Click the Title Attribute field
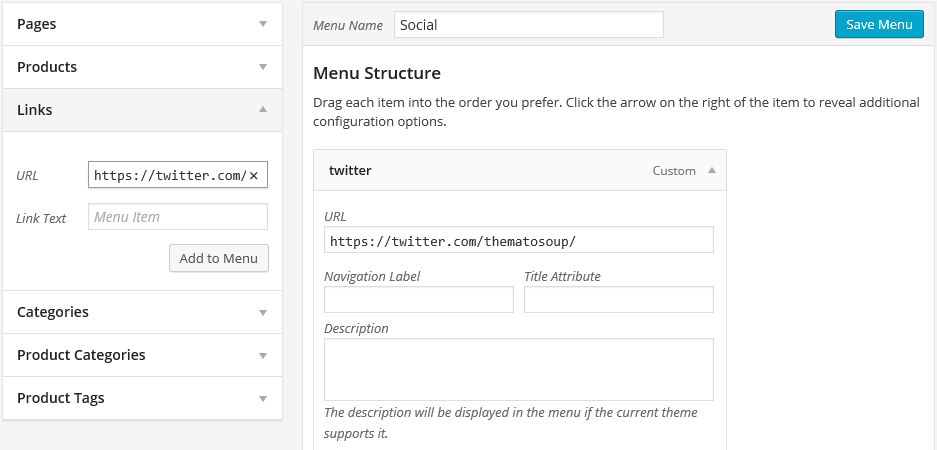 click(619, 299)
